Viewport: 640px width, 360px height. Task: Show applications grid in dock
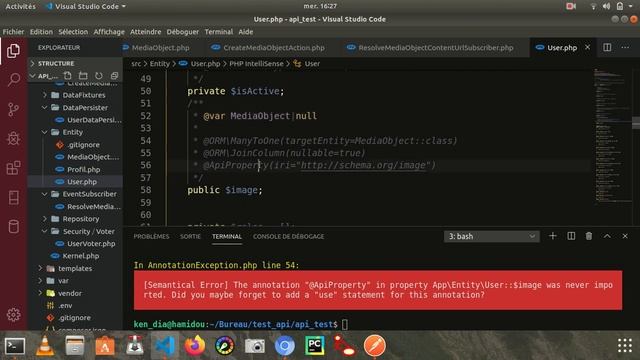[x=624, y=346]
